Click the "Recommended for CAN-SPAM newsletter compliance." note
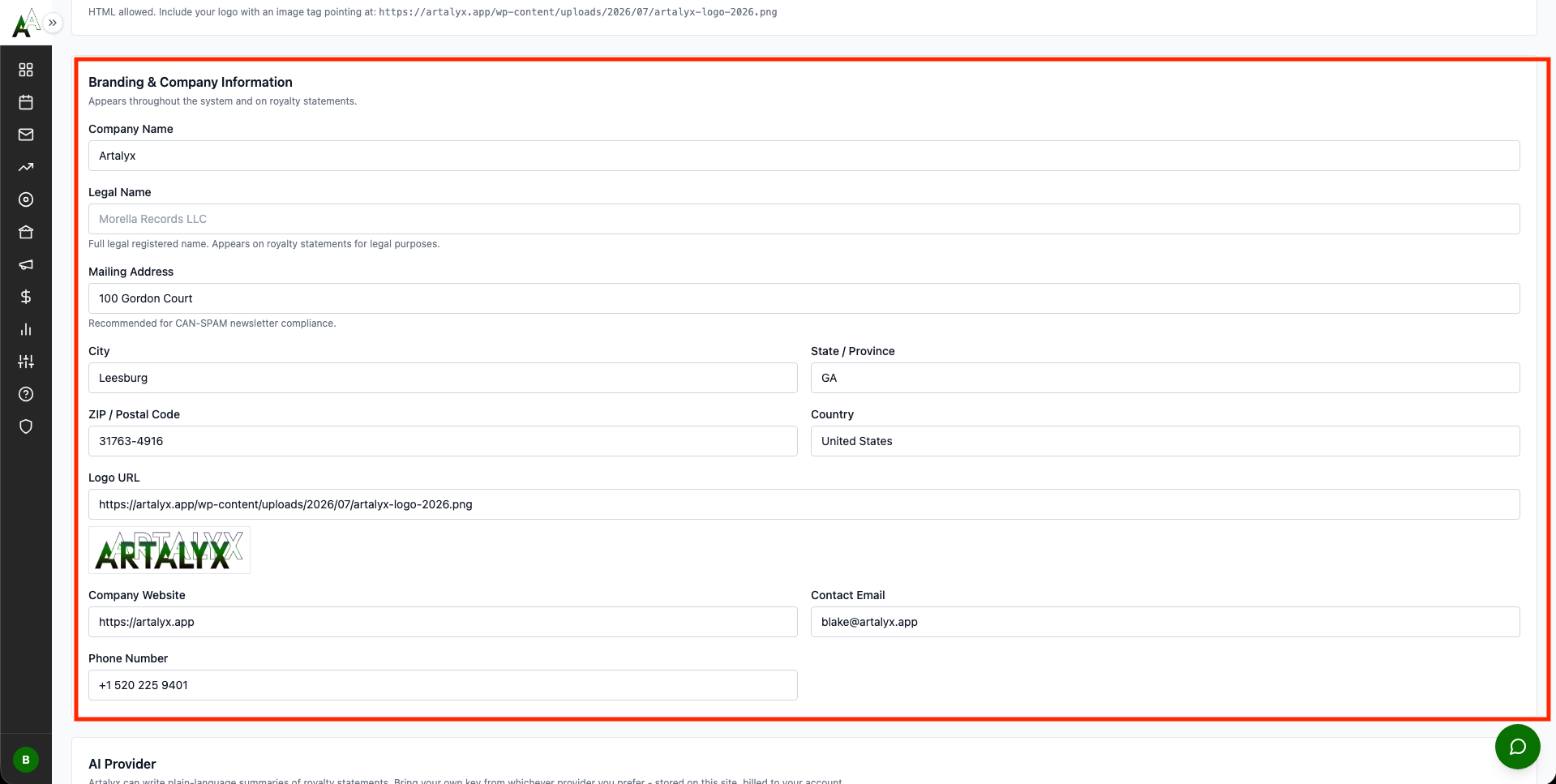Image resolution: width=1556 pixels, height=784 pixels. point(212,323)
